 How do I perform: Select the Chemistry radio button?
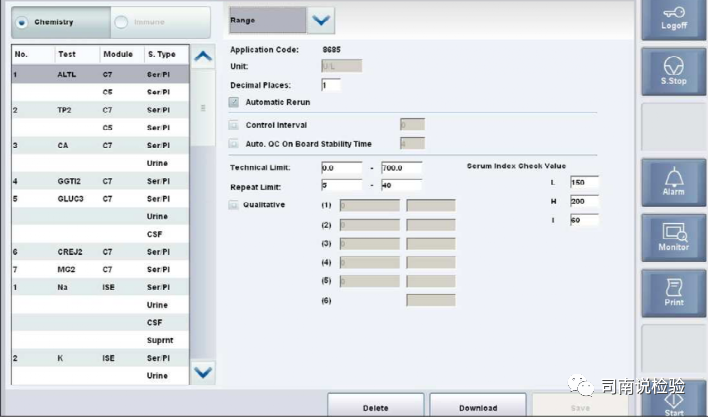(22, 22)
